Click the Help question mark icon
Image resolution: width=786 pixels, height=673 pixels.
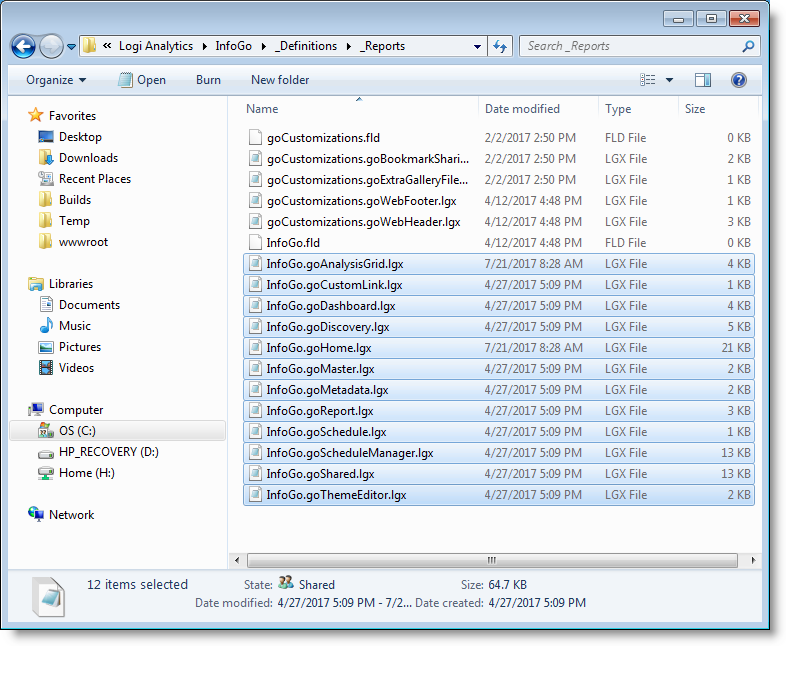click(739, 80)
